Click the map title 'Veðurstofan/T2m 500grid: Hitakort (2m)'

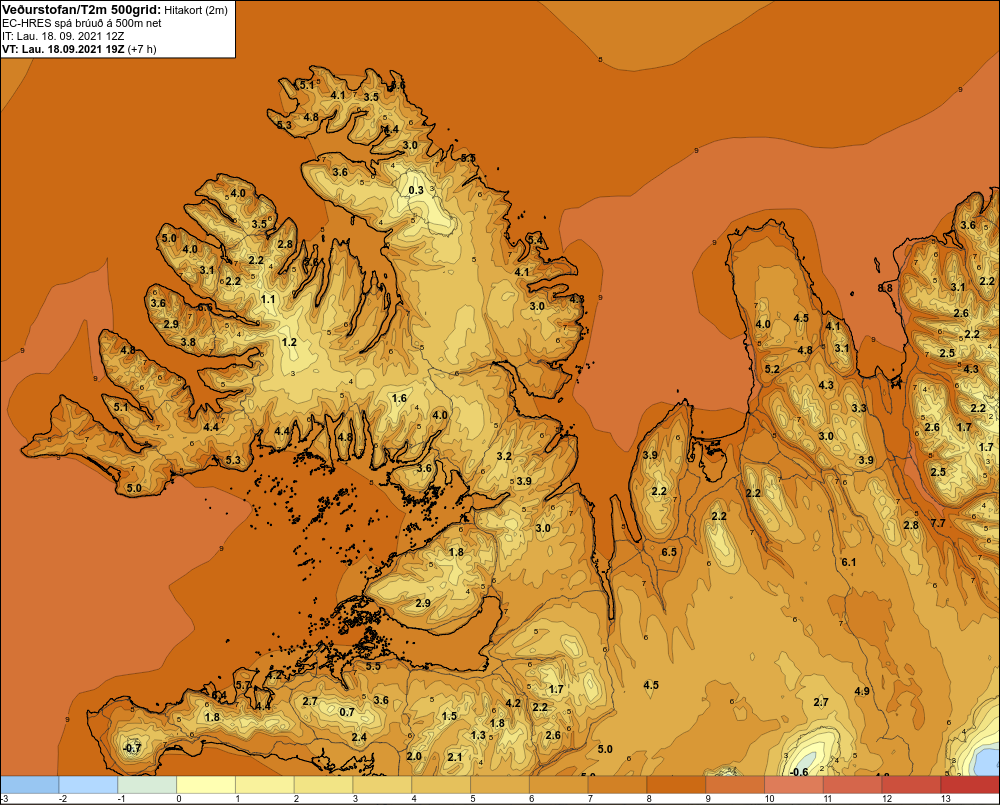[x=114, y=10]
